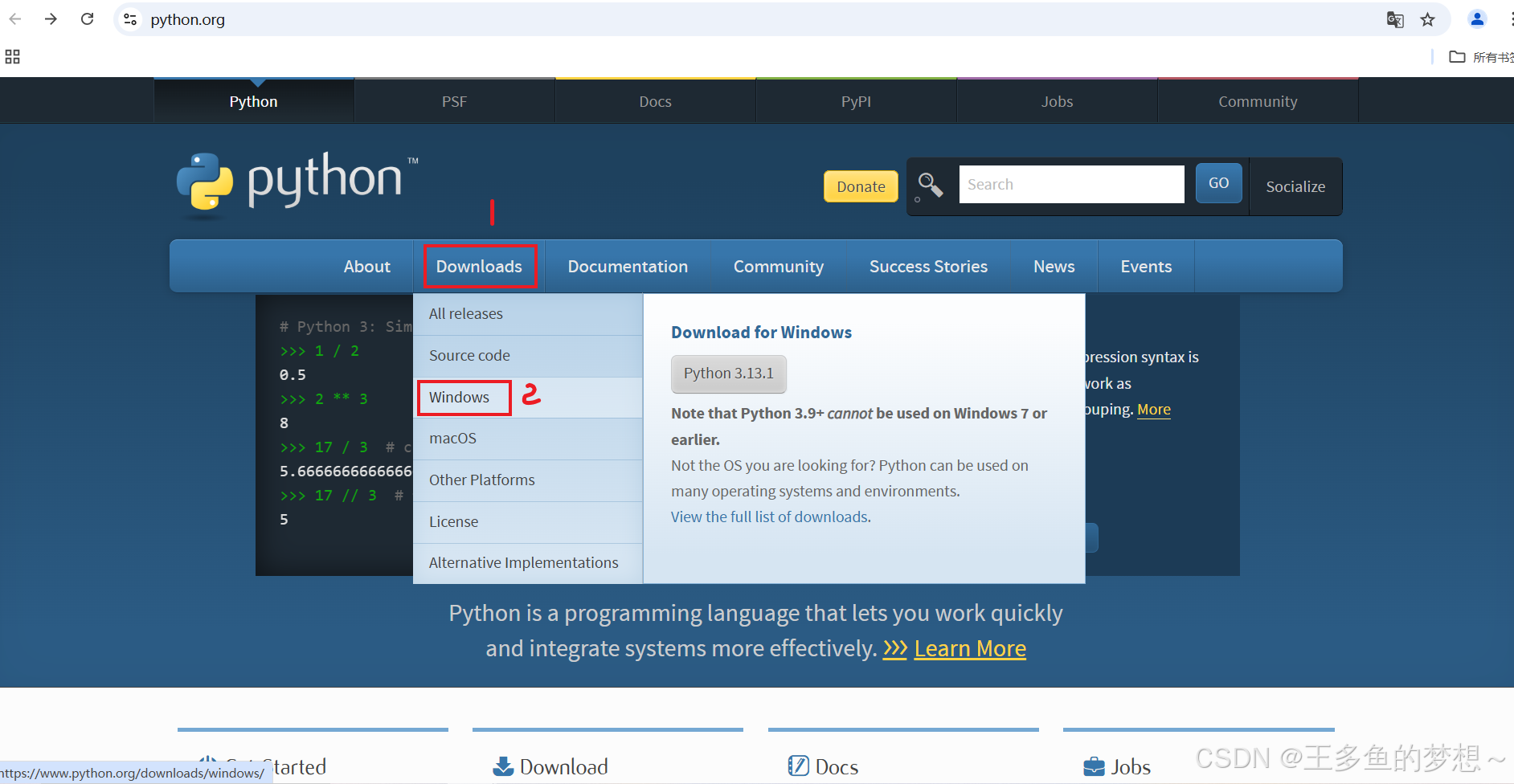
Task: Select License in Downloads menu
Action: [x=528, y=522]
